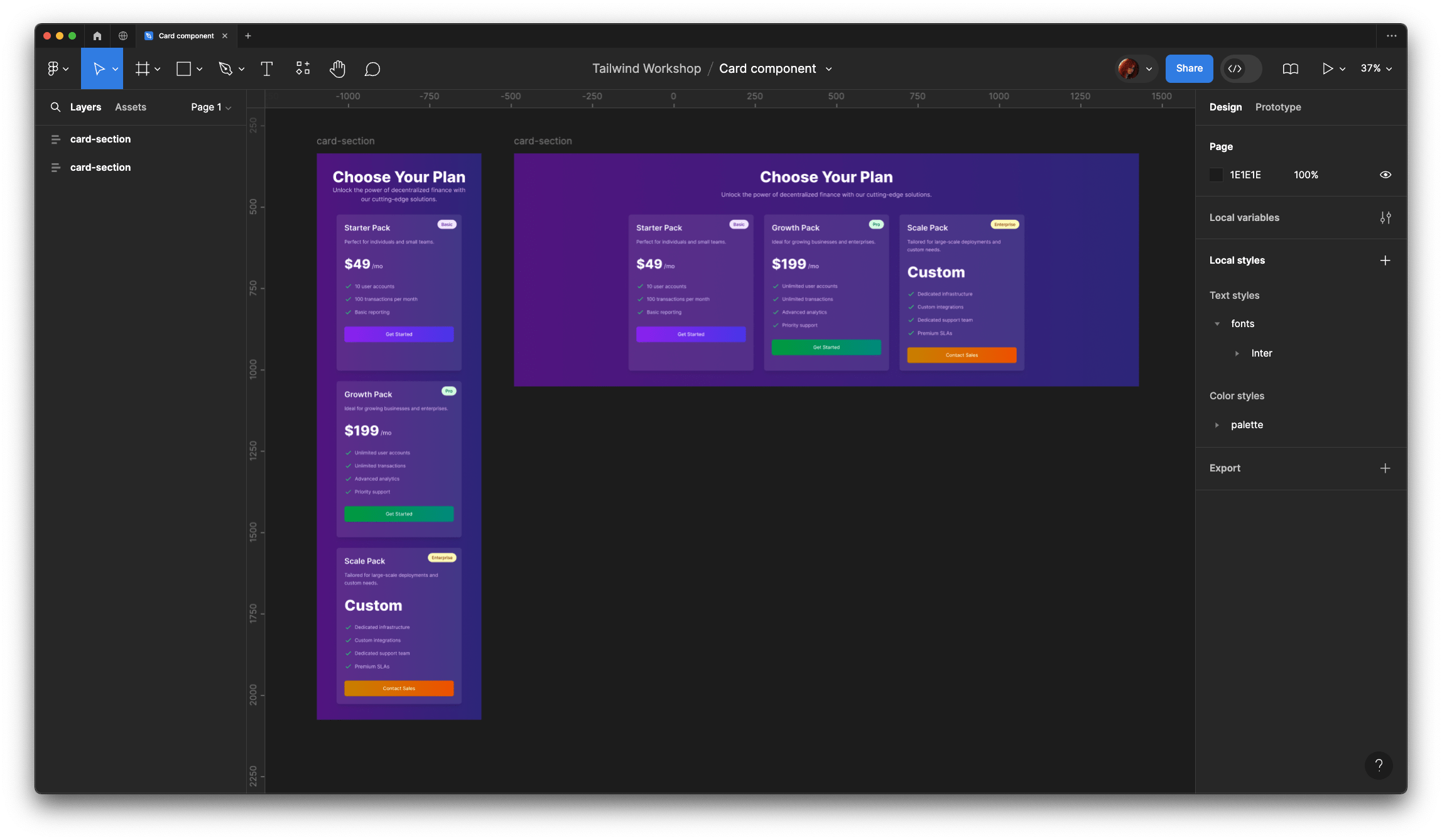Toggle Dev Mode switch
This screenshot has height=840, width=1442.
click(x=1240, y=69)
